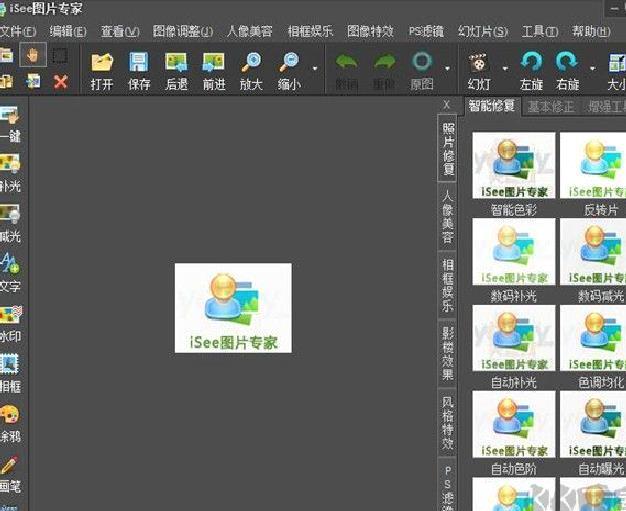Select the 照片修复 vertical tab
The image size is (626, 511).
click(448, 149)
